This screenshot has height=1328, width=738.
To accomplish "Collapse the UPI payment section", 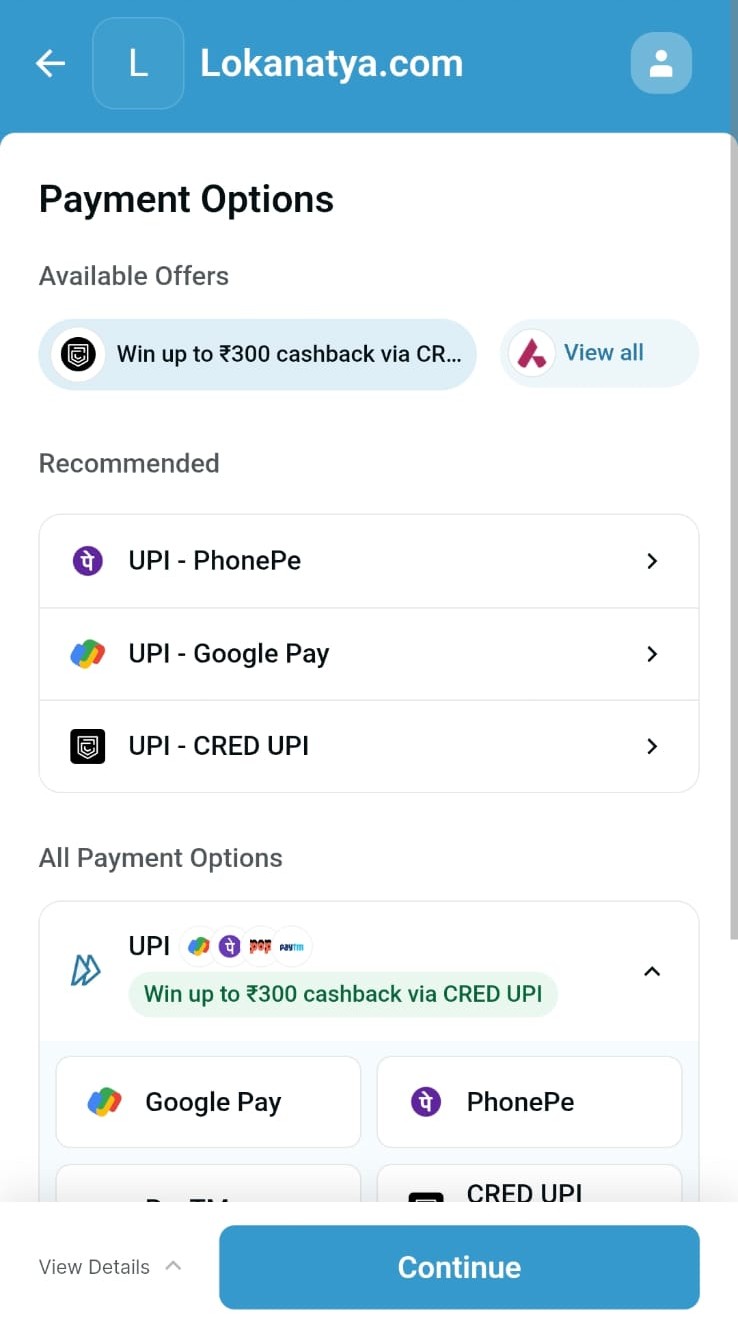I will pos(652,971).
